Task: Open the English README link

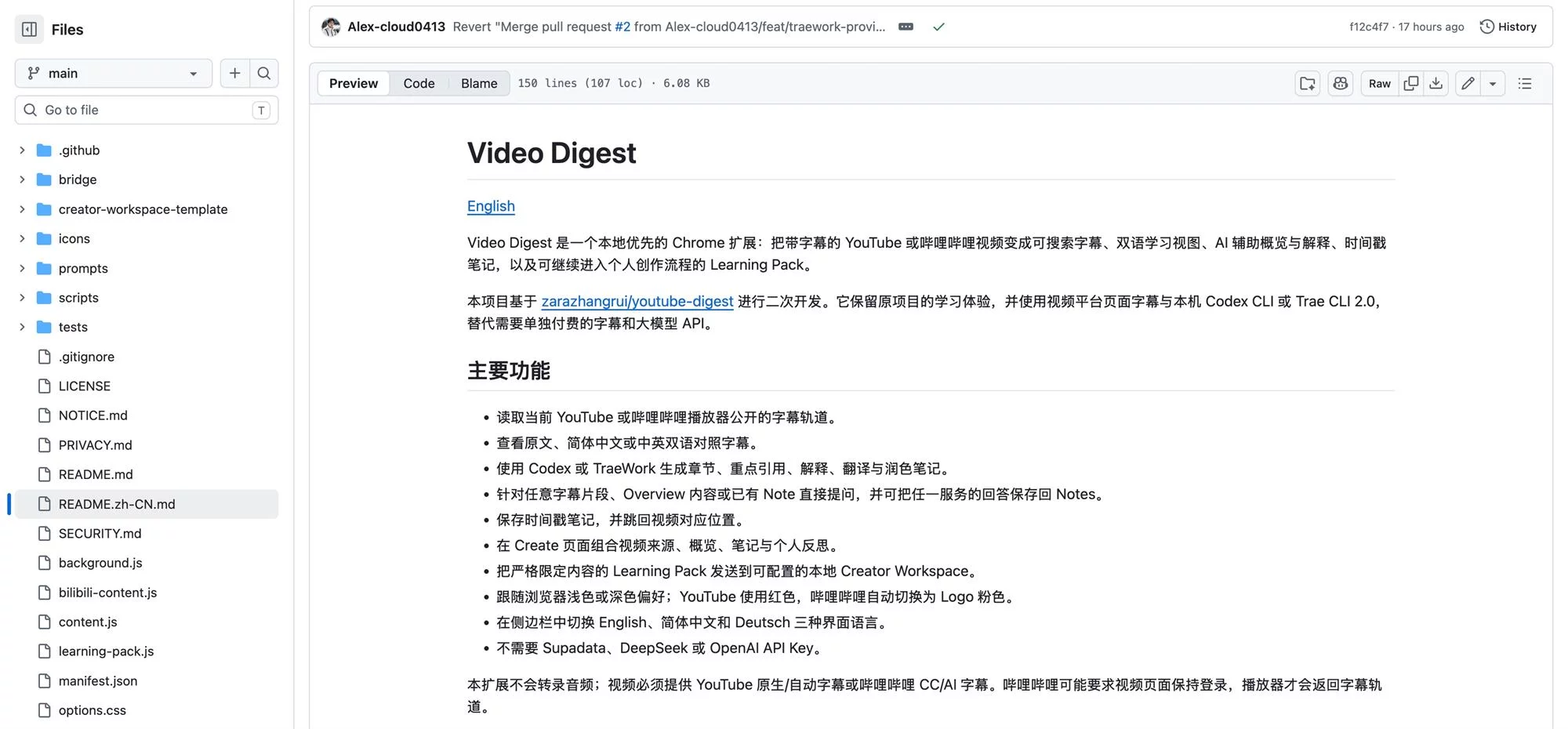Action: tap(491, 206)
